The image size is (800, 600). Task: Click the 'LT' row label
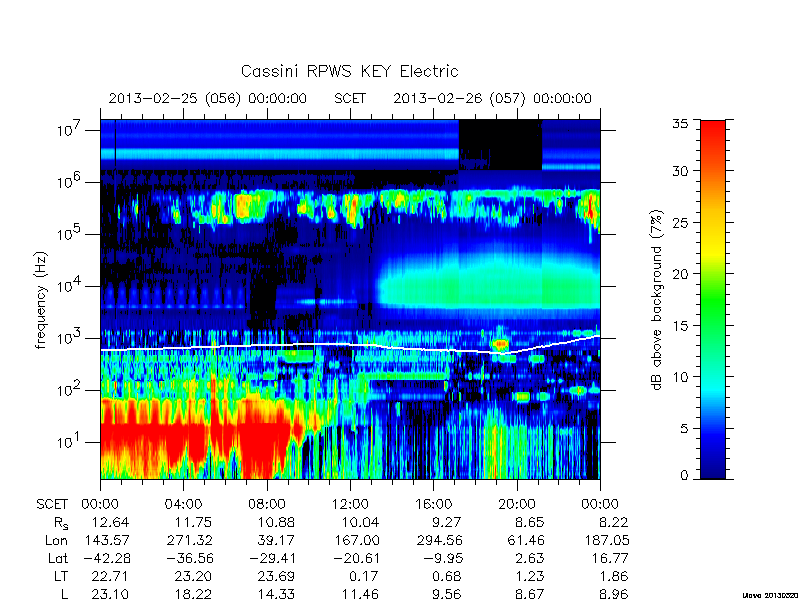60,577
